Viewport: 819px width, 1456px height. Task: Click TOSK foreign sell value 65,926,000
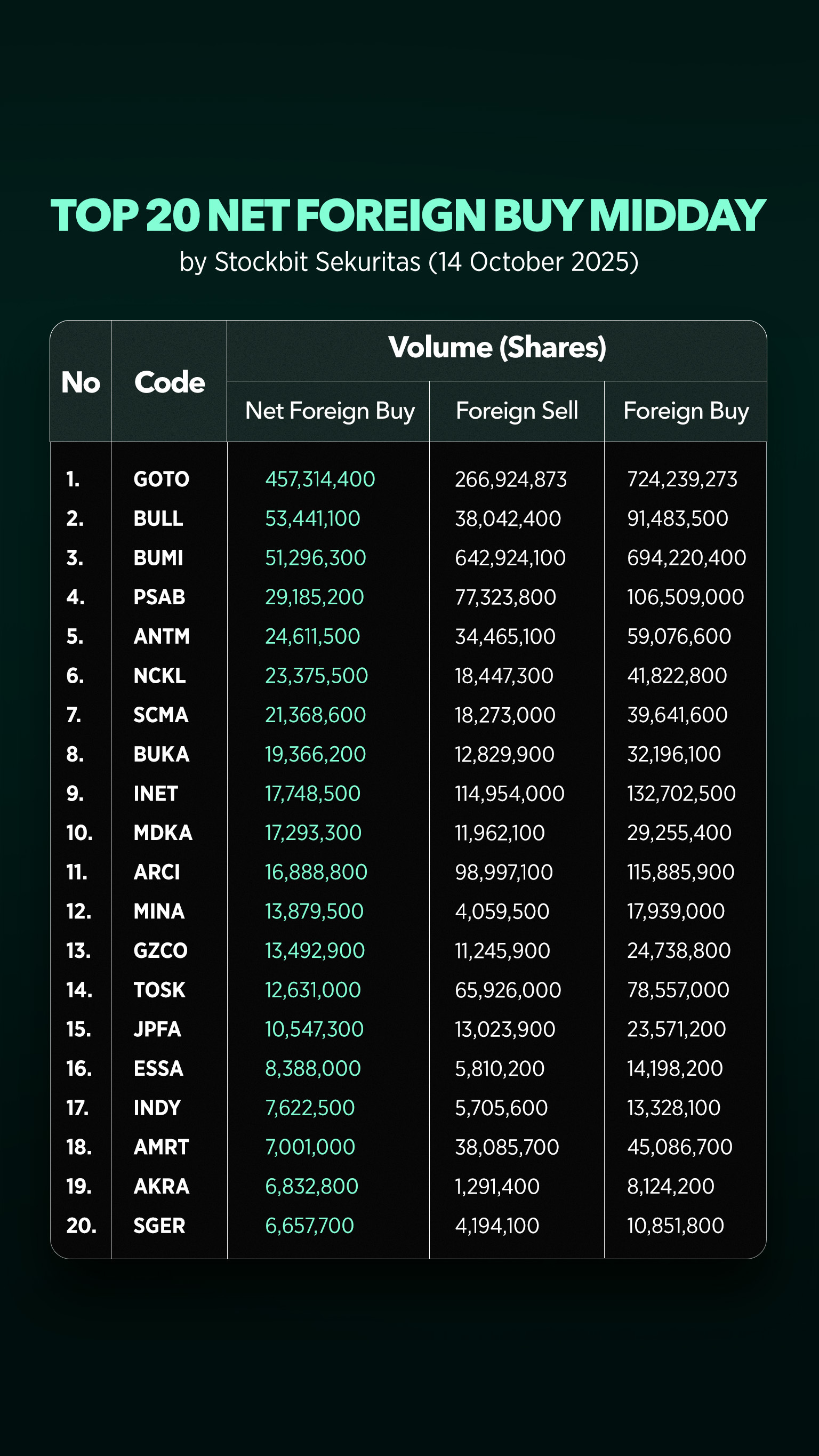[508, 990]
